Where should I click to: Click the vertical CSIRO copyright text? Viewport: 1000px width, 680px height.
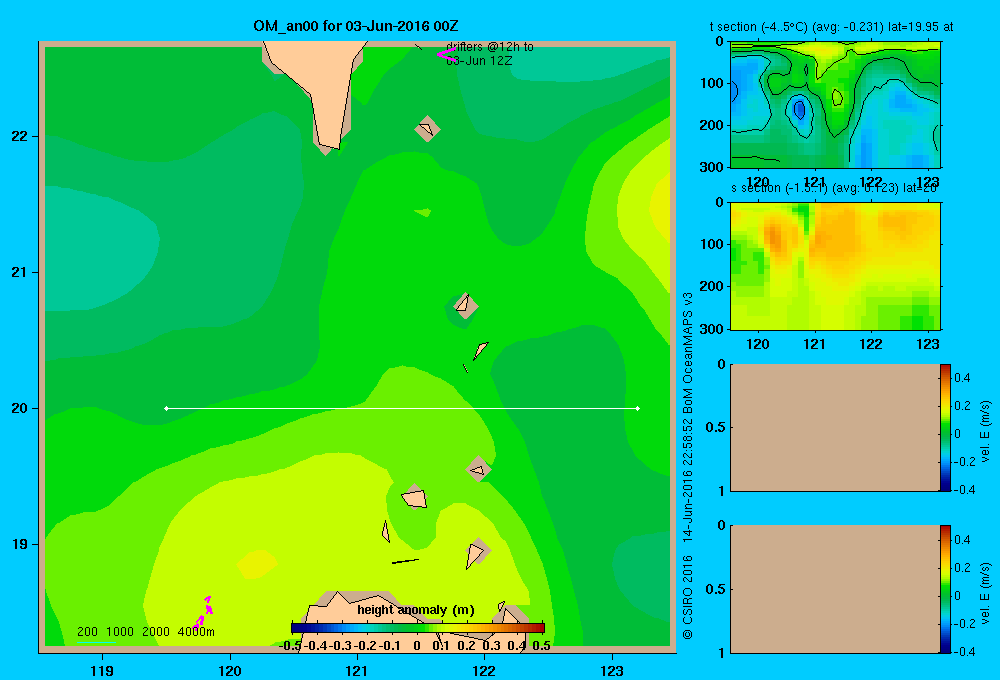pyautogui.click(x=688, y=466)
